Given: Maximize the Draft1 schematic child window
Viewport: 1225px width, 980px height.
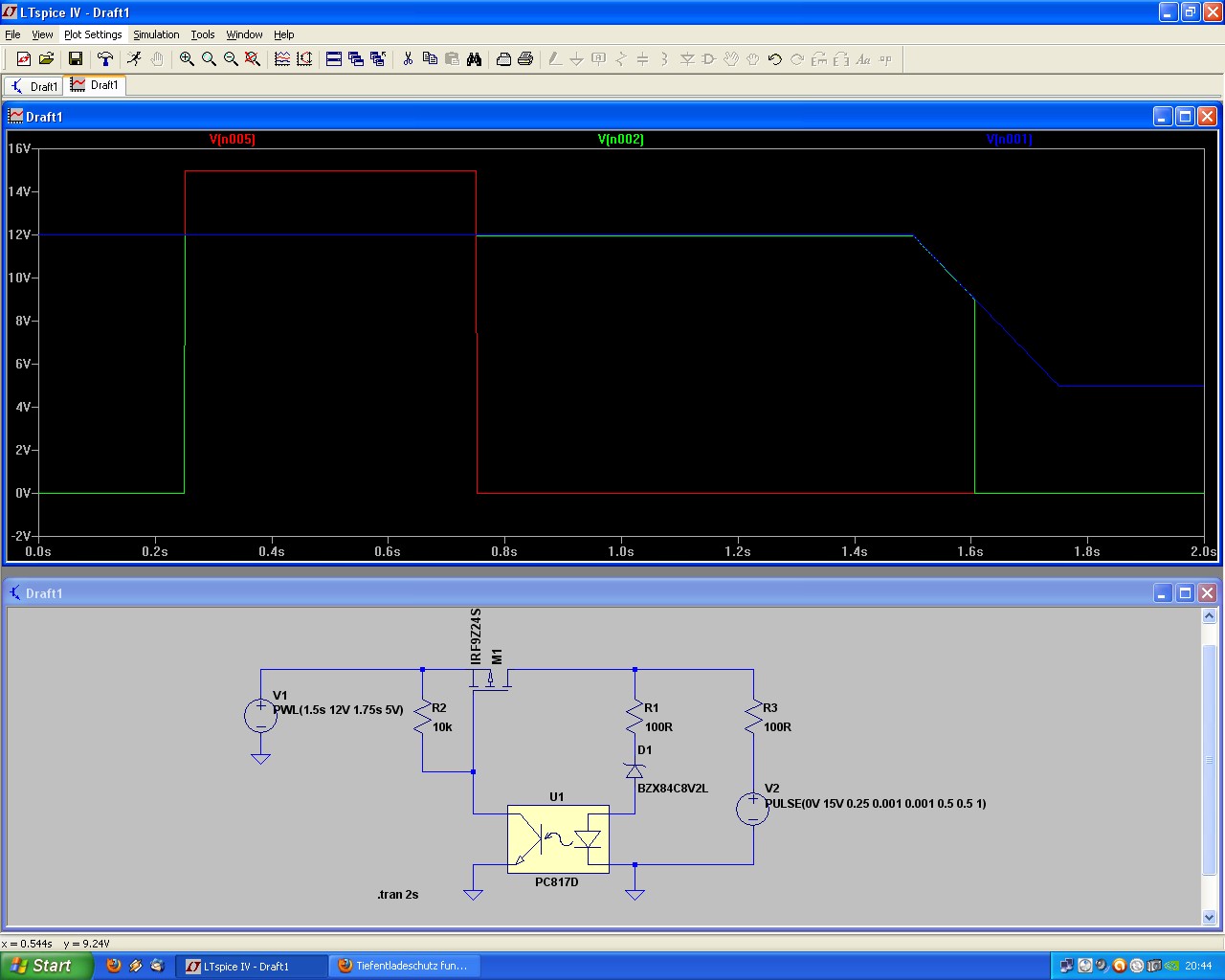Looking at the screenshot, I should [1185, 593].
